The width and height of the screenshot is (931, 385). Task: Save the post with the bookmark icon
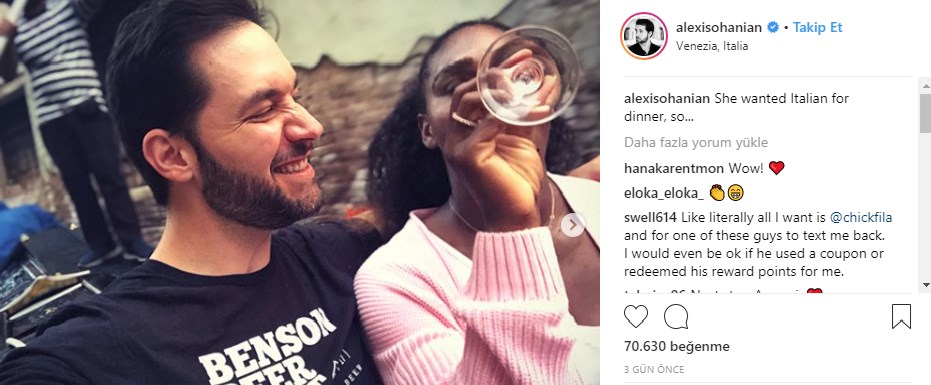pos(901,316)
